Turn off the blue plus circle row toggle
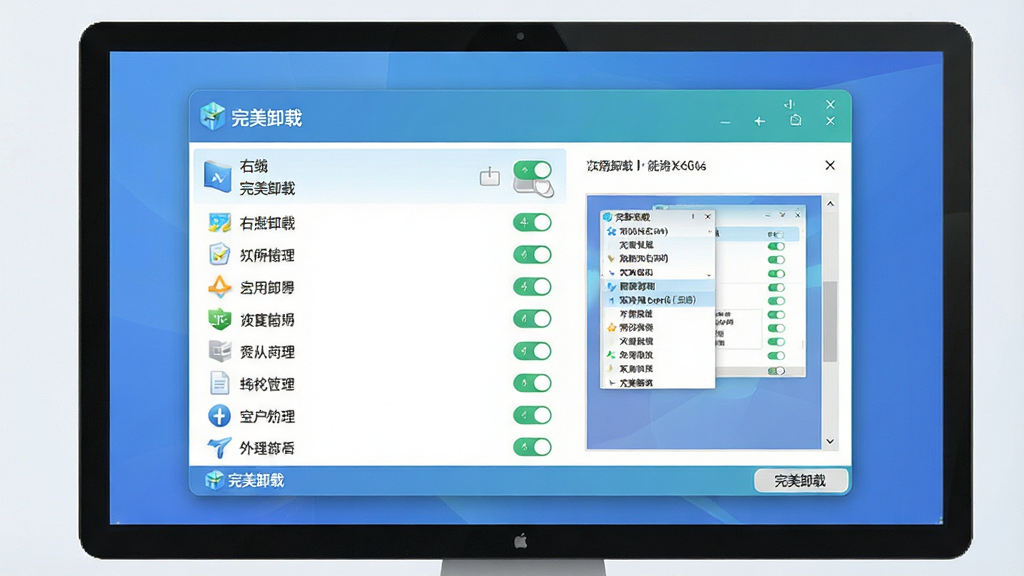The width and height of the screenshot is (1024, 576). pos(532,415)
